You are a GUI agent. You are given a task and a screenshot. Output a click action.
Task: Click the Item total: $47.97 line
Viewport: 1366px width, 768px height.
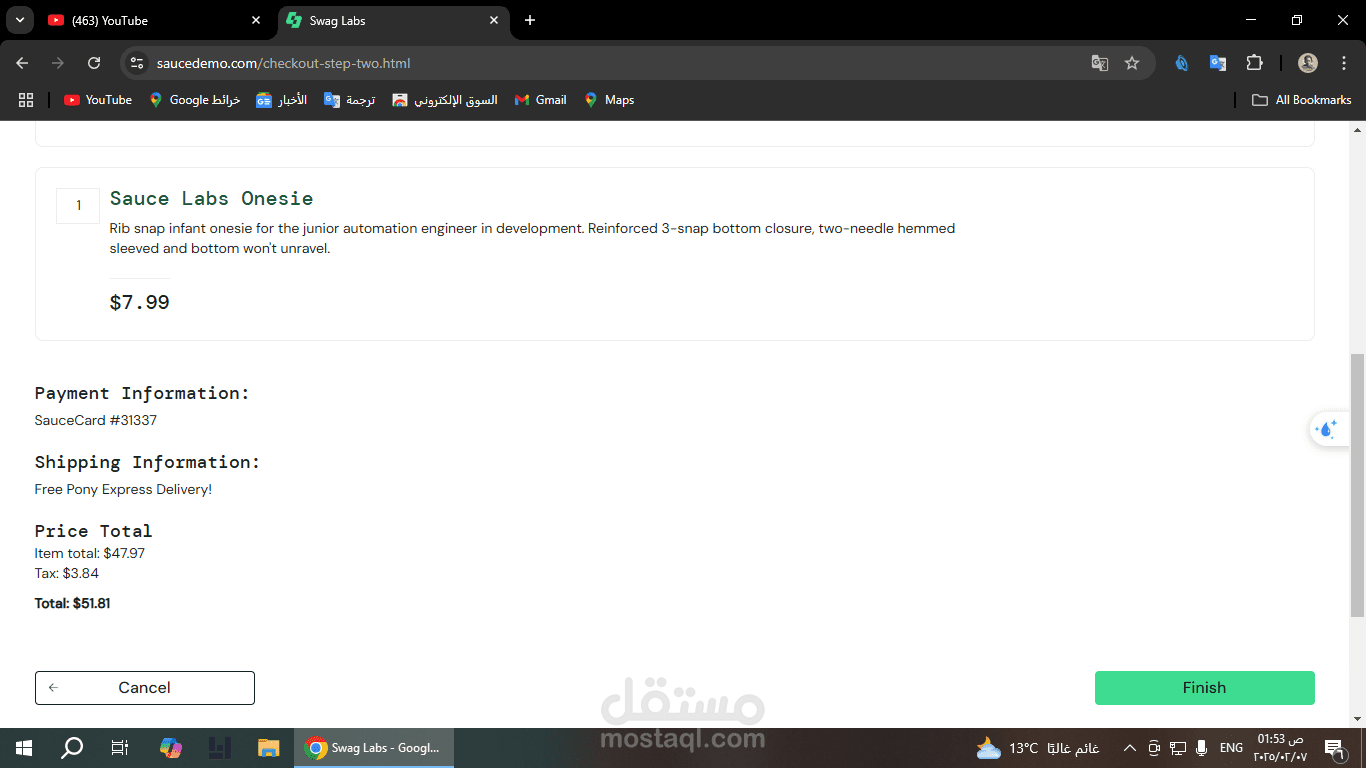[x=90, y=553]
